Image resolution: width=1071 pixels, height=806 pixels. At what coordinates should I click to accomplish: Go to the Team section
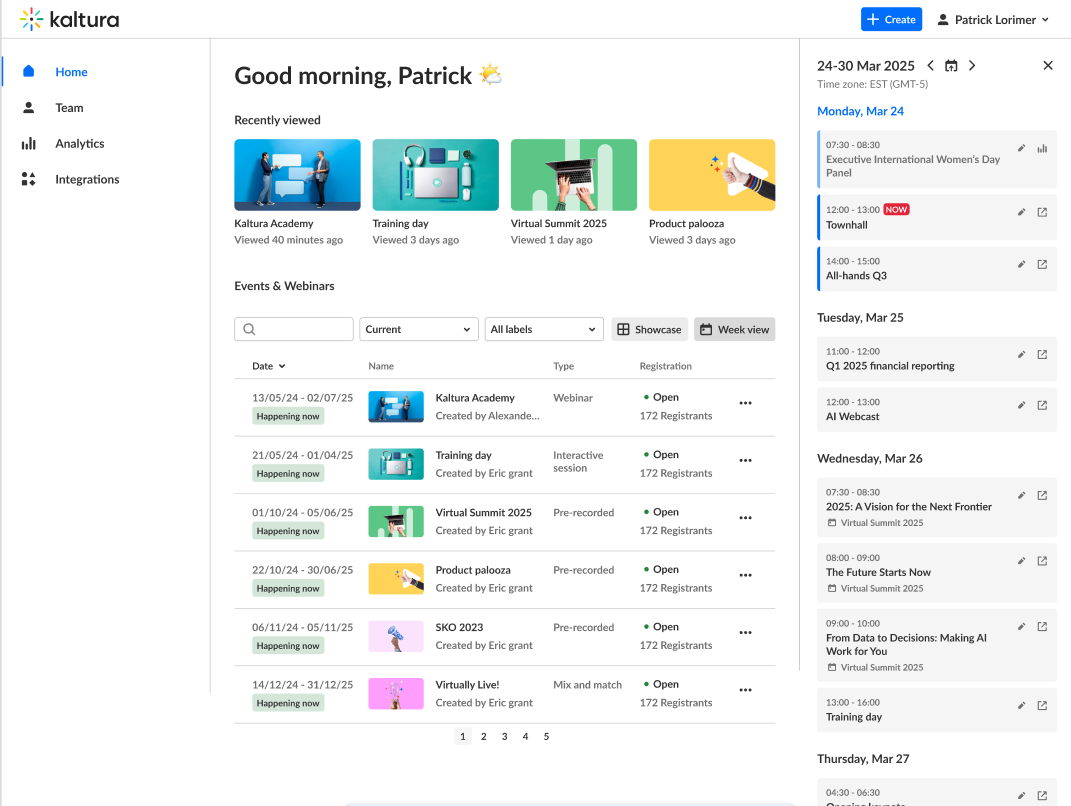(x=69, y=108)
